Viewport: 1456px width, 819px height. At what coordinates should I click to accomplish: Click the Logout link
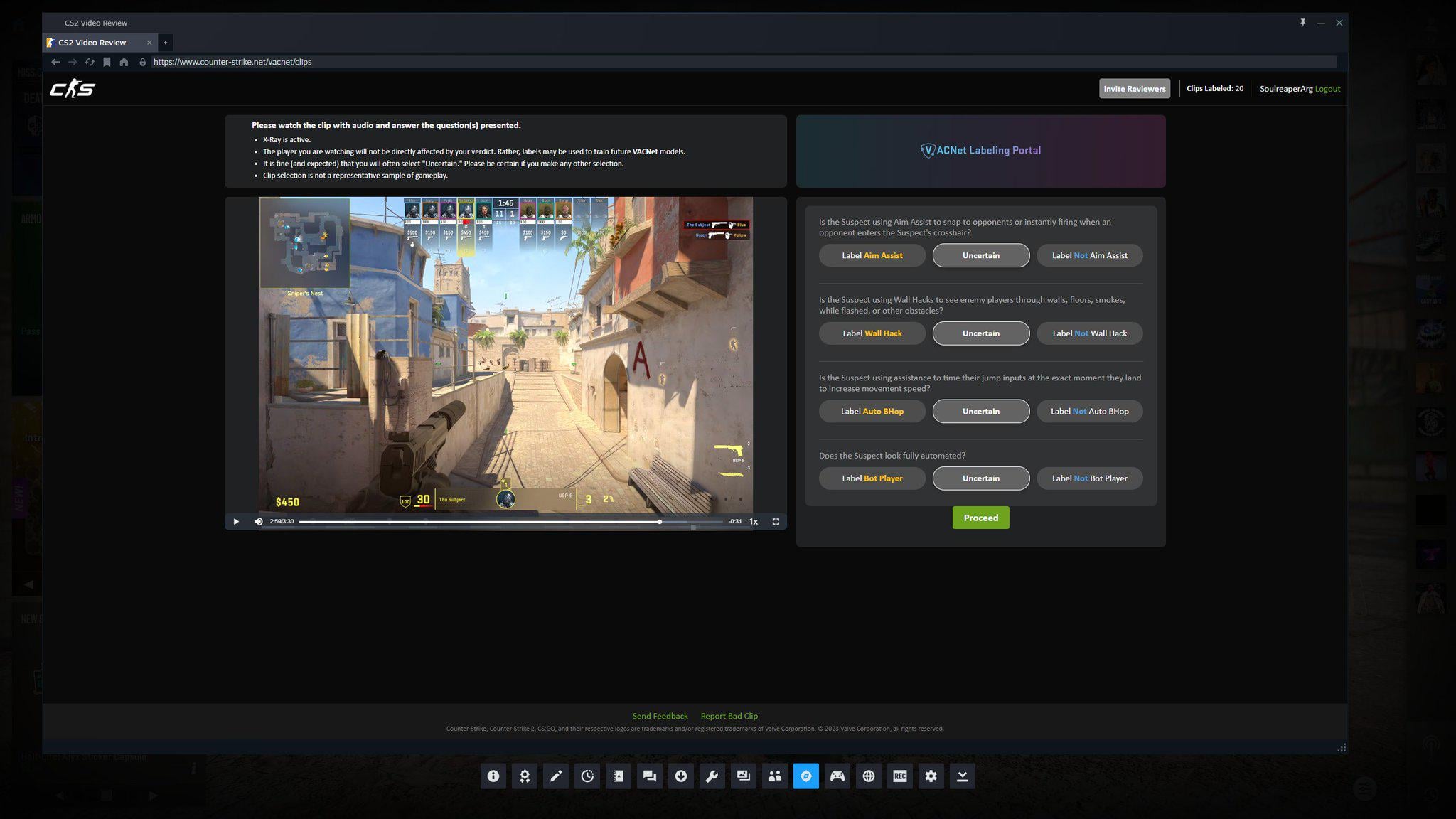pos(1327,89)
